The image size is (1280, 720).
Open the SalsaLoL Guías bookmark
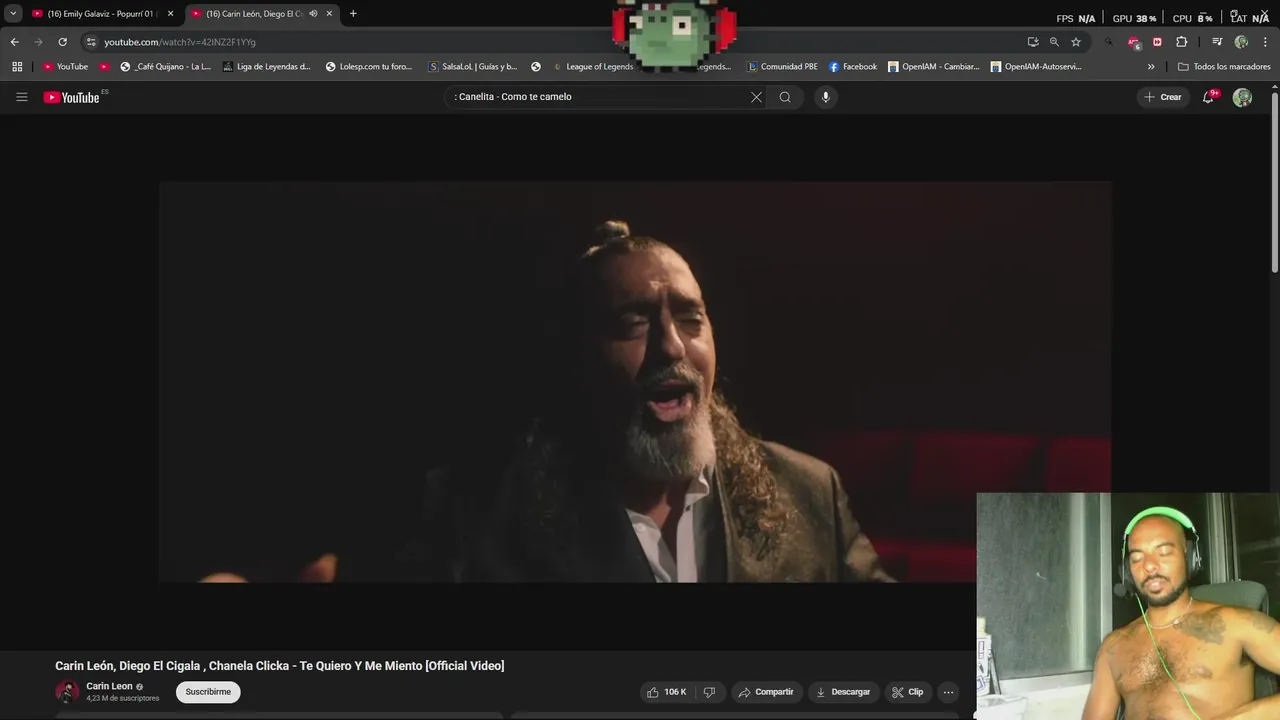coord(472,67)
